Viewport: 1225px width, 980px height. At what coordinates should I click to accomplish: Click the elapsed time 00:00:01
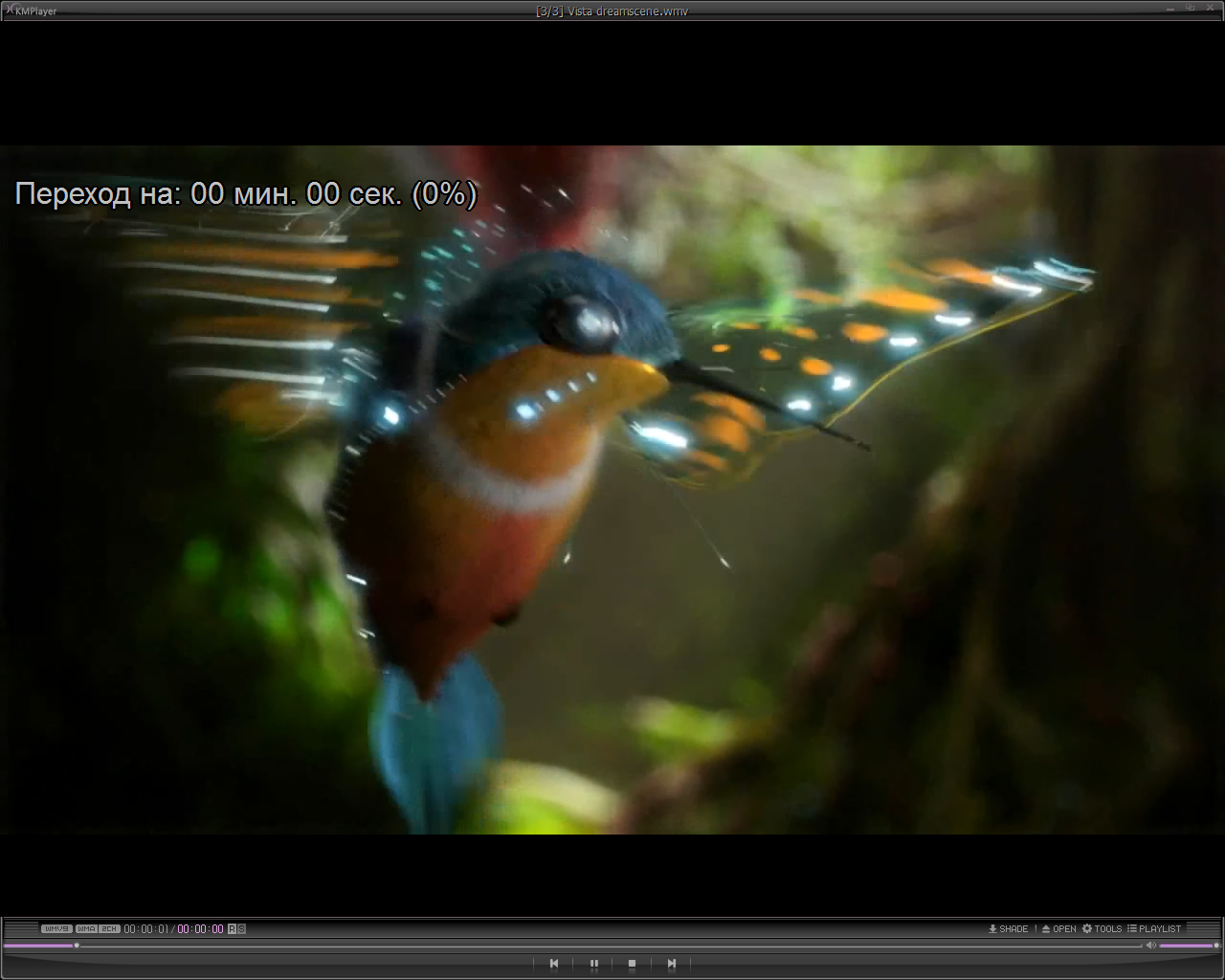pos(146,928)
